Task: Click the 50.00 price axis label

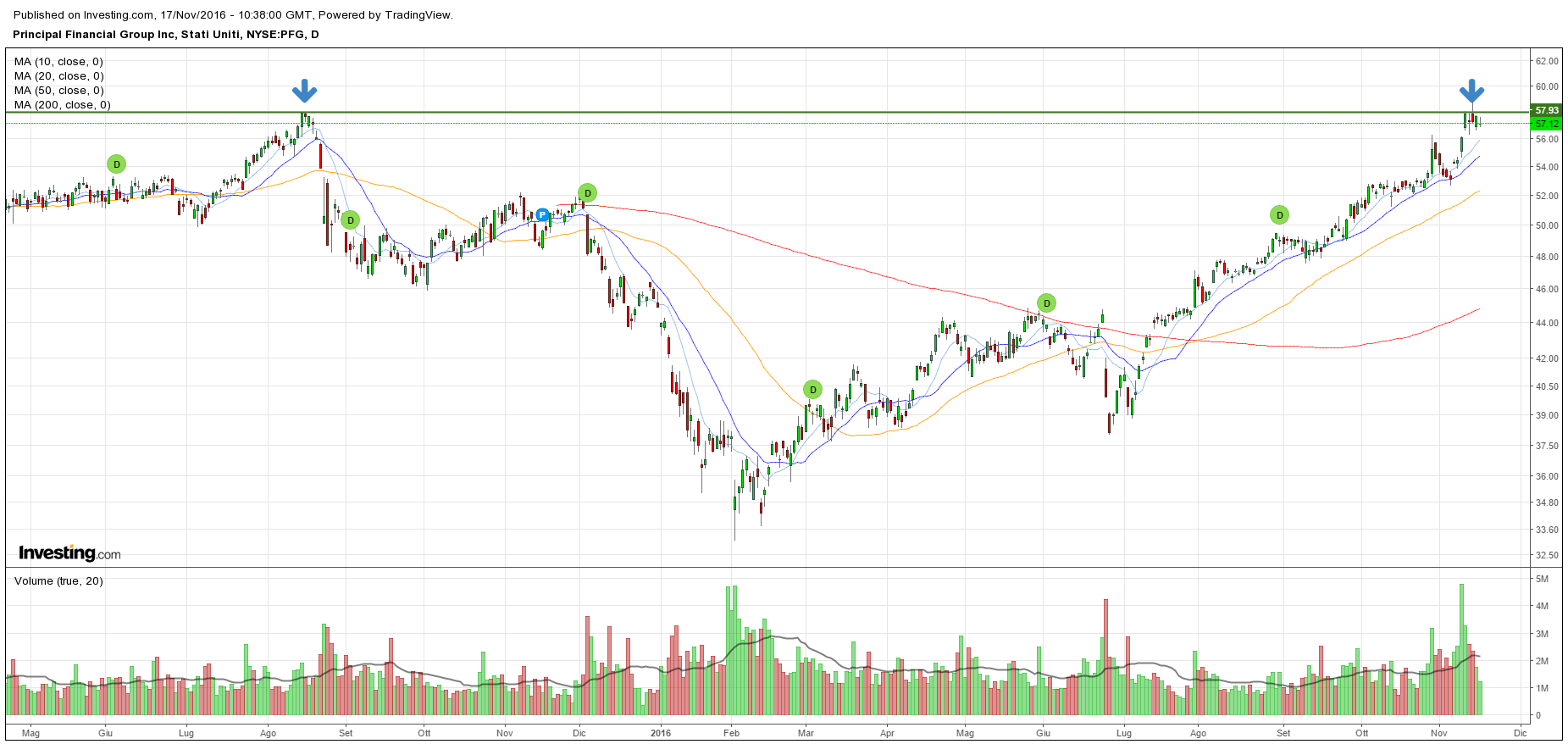Action: (1547, 225)
